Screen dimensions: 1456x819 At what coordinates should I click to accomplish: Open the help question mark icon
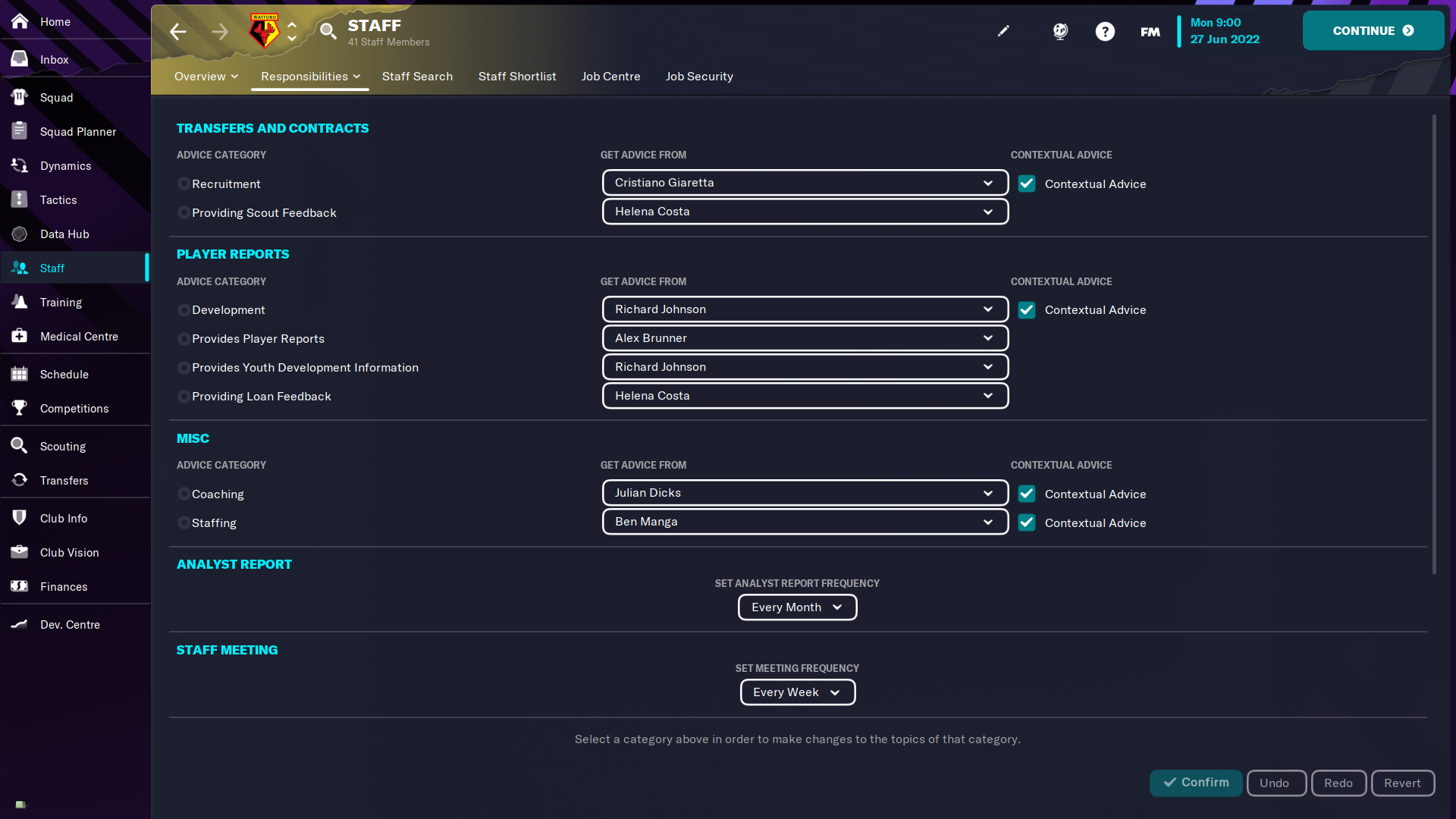(x=1105, y=31)
